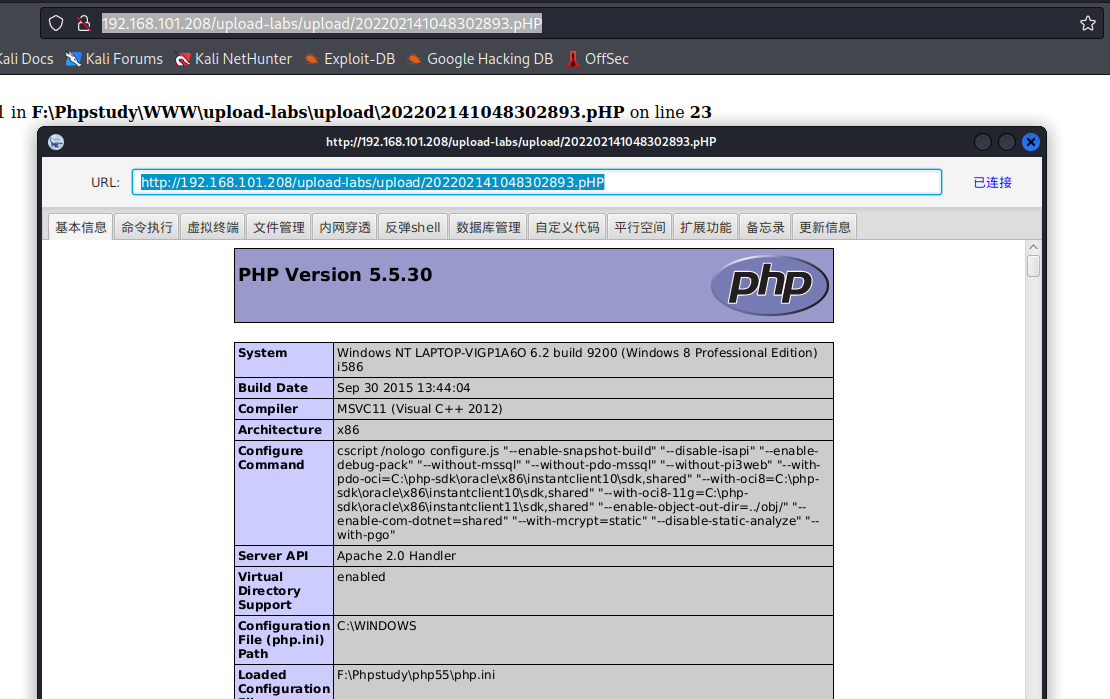The height and width of the screenshot is (699, 1110).
Task: Click the Virtual Directory Support value enabled
Action: click(361, 576)
